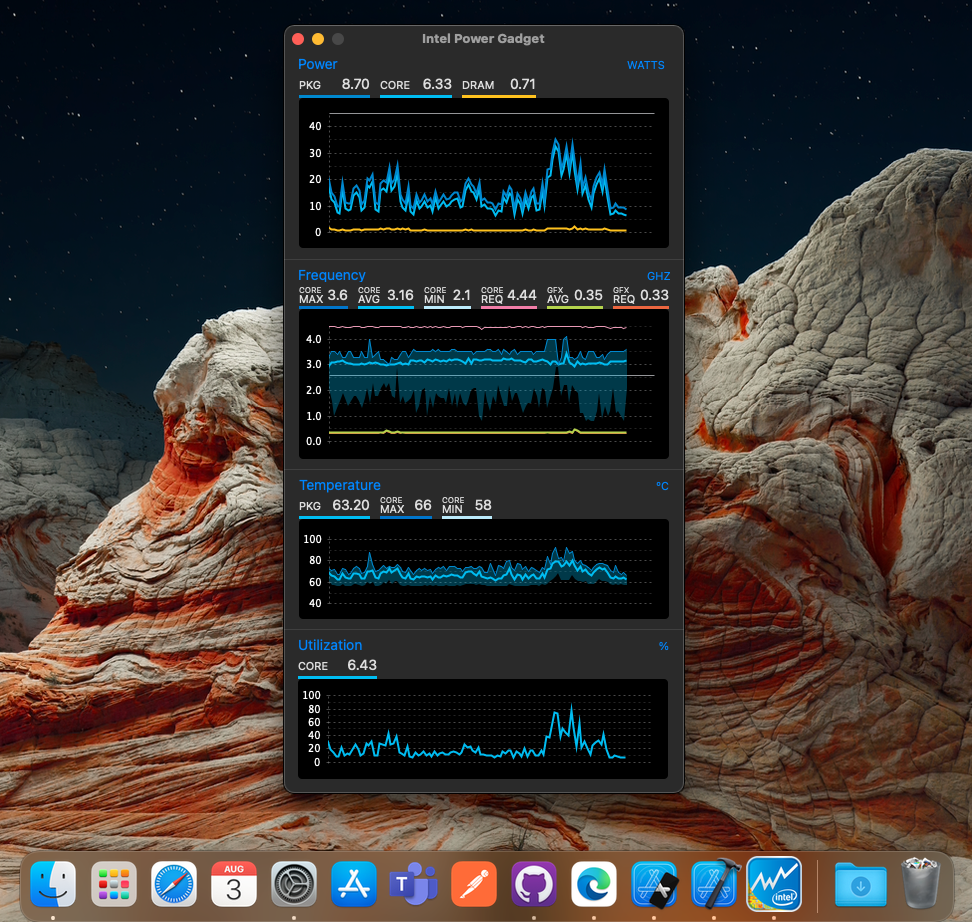
Task: Select GFX AVG 0.35 frequency value
Action: (x=575, y=296)
